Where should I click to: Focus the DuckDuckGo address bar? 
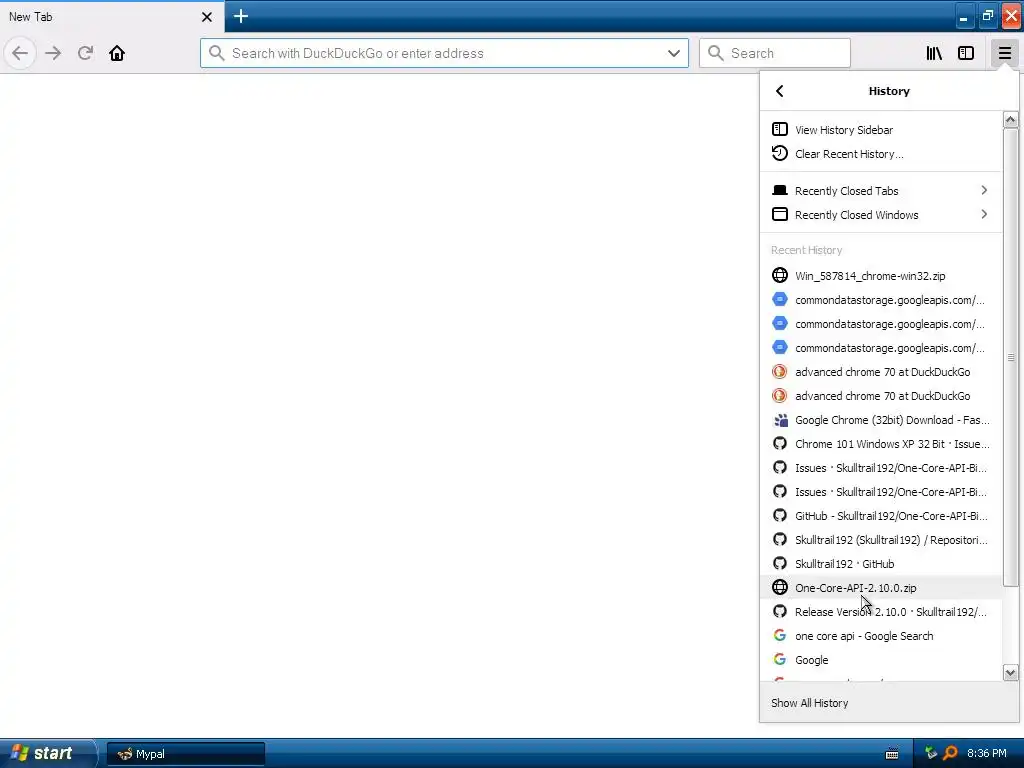point(444,53)
